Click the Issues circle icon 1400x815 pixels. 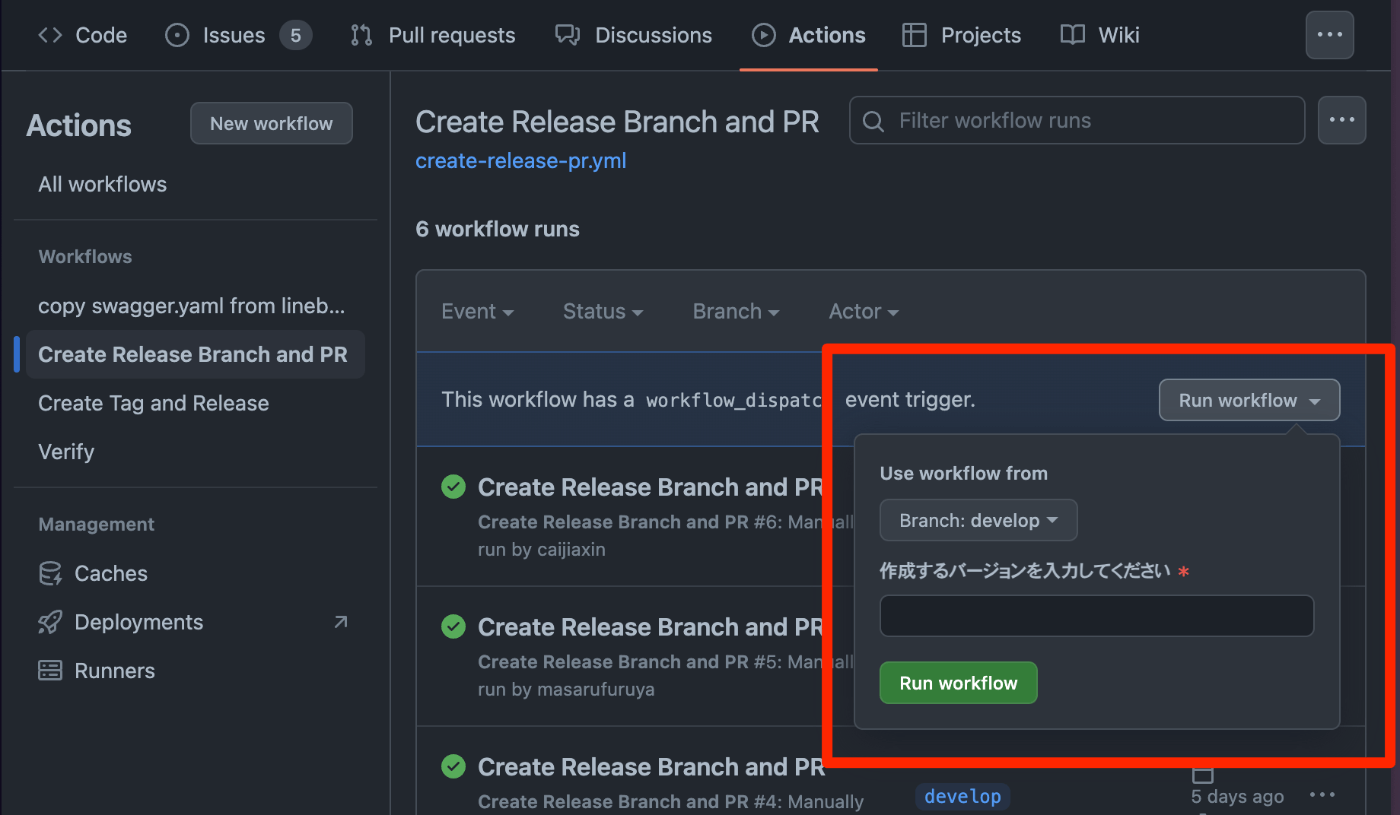(x=177, y=35)
